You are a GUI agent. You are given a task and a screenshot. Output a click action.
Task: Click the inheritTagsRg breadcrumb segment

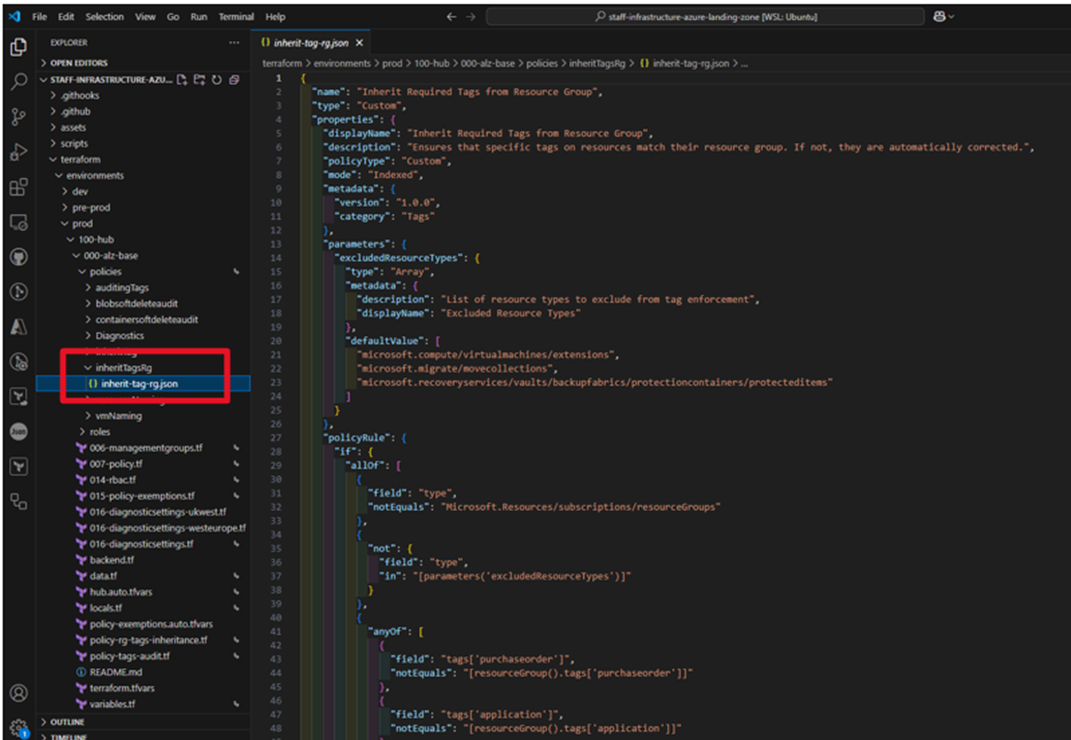(597, 63)
